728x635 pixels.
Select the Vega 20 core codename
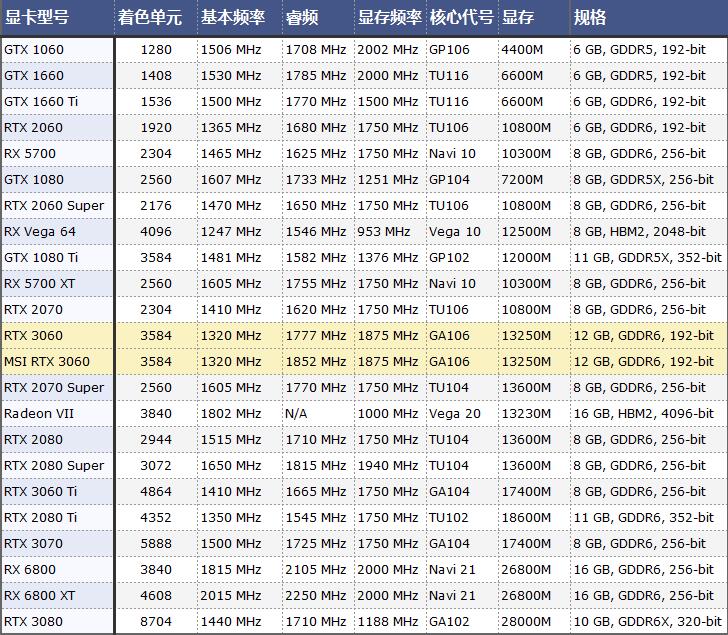tap(455, 414)
